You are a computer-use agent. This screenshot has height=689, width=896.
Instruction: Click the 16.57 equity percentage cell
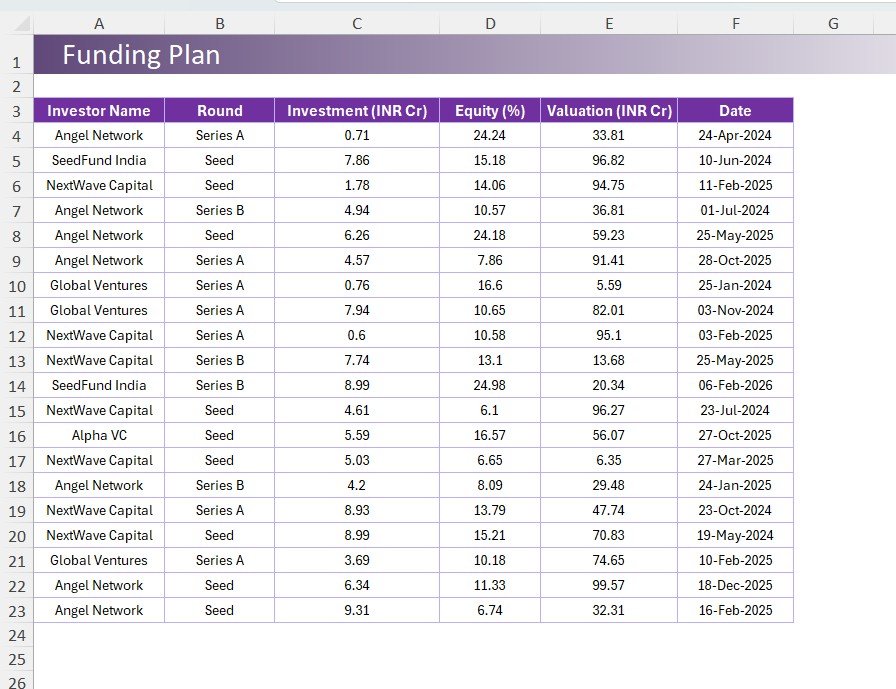(489, 435)
